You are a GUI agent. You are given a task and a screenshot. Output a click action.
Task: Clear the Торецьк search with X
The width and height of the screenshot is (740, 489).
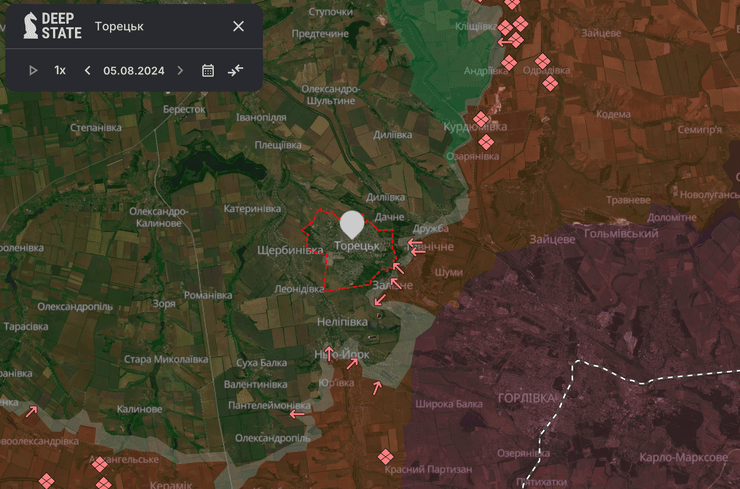[238, 26]
